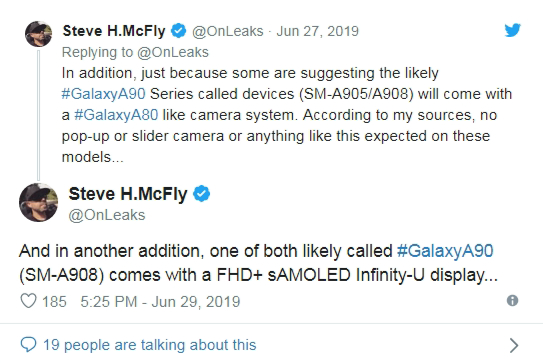Click the Jun 27, 2019 timestamp
The height and width of the screenshot is (363, 543).
point(317,31)
